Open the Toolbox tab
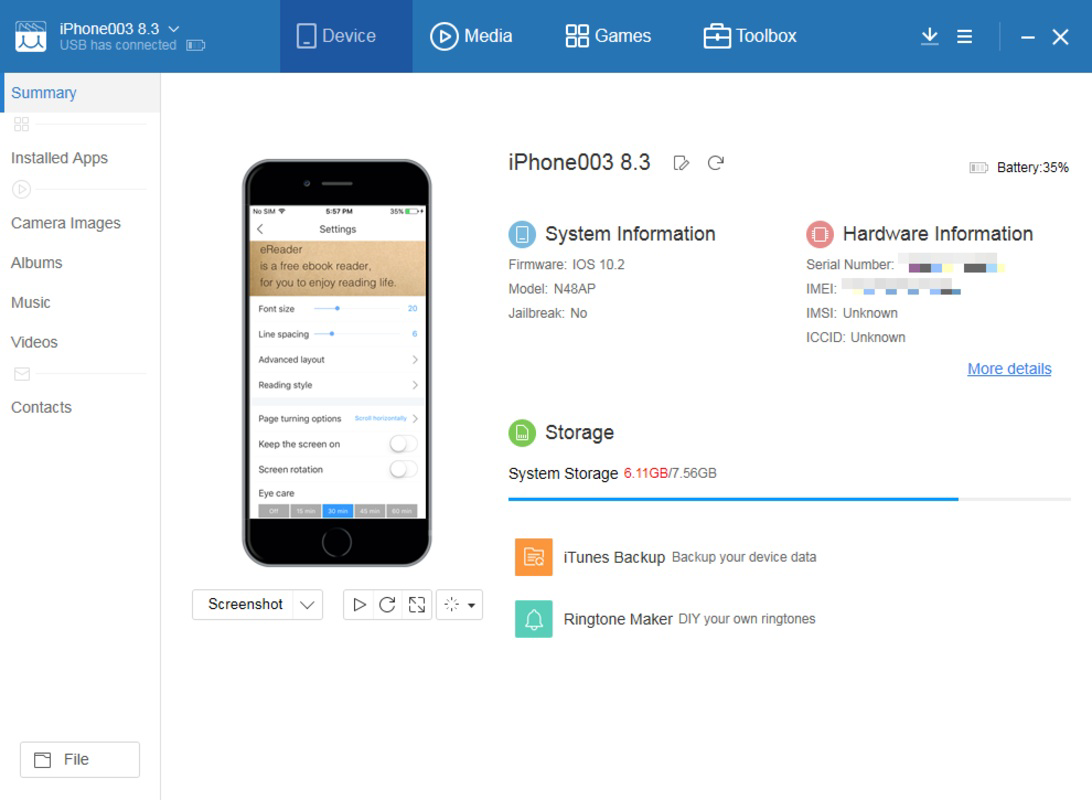The height and width of the screenshot is (800, 1092). point(750,36)
